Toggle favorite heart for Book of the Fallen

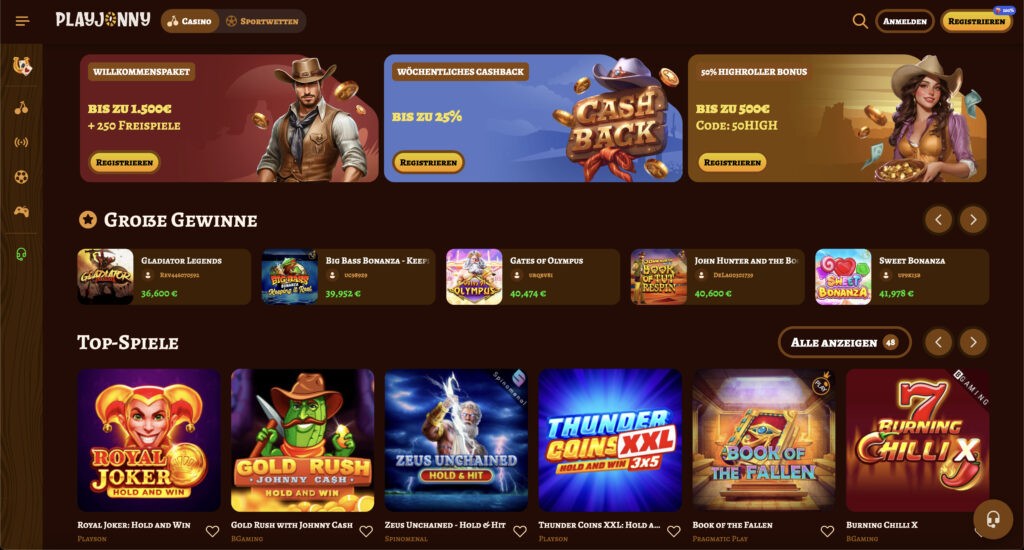coord(827,531)
